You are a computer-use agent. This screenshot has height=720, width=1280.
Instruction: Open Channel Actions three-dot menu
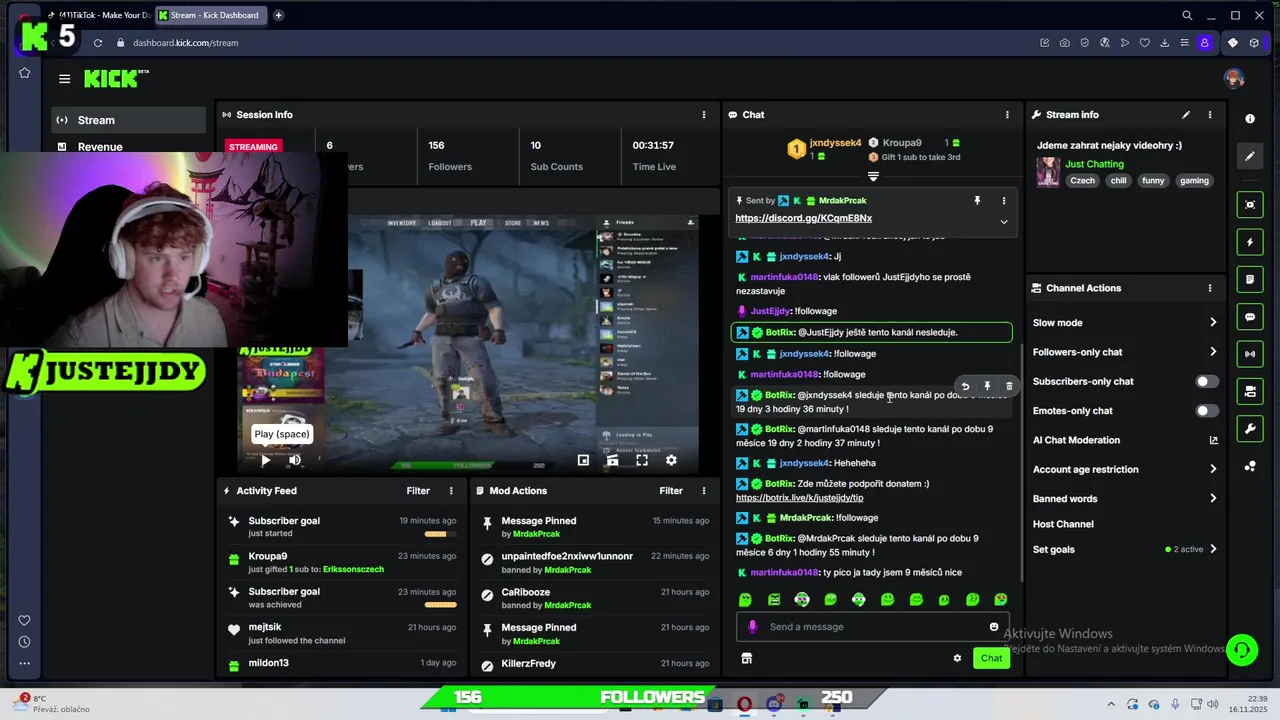click(1210, 288)
